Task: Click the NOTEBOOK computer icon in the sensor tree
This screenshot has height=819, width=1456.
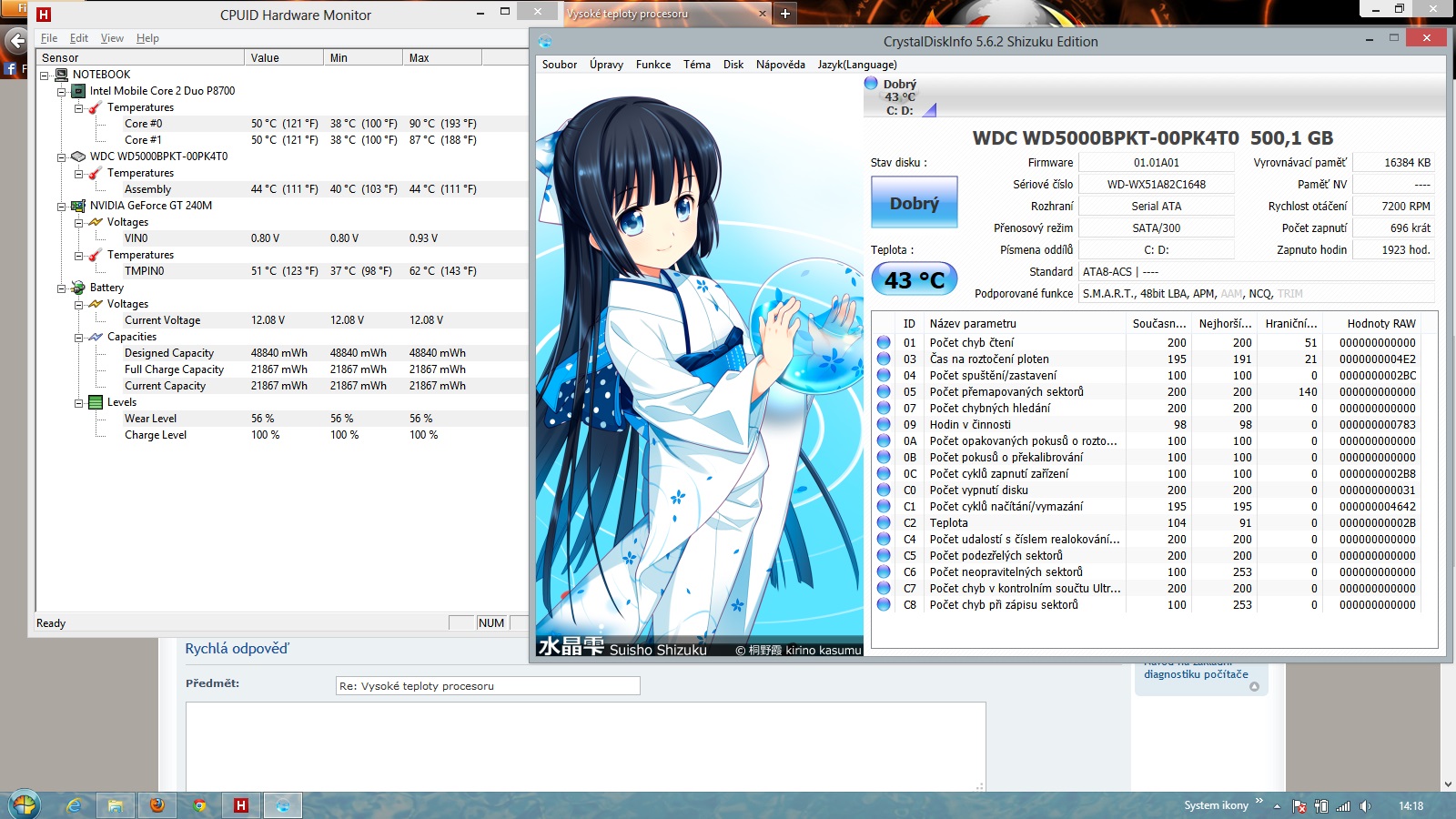Action: (x=61, y=75)
